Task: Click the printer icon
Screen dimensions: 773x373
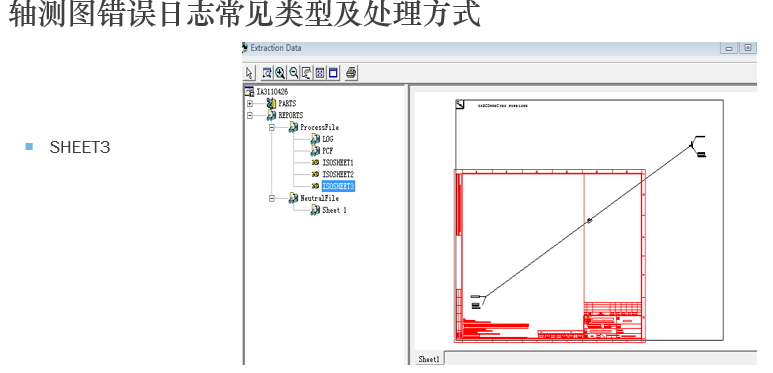Action: tap(351, 73)
